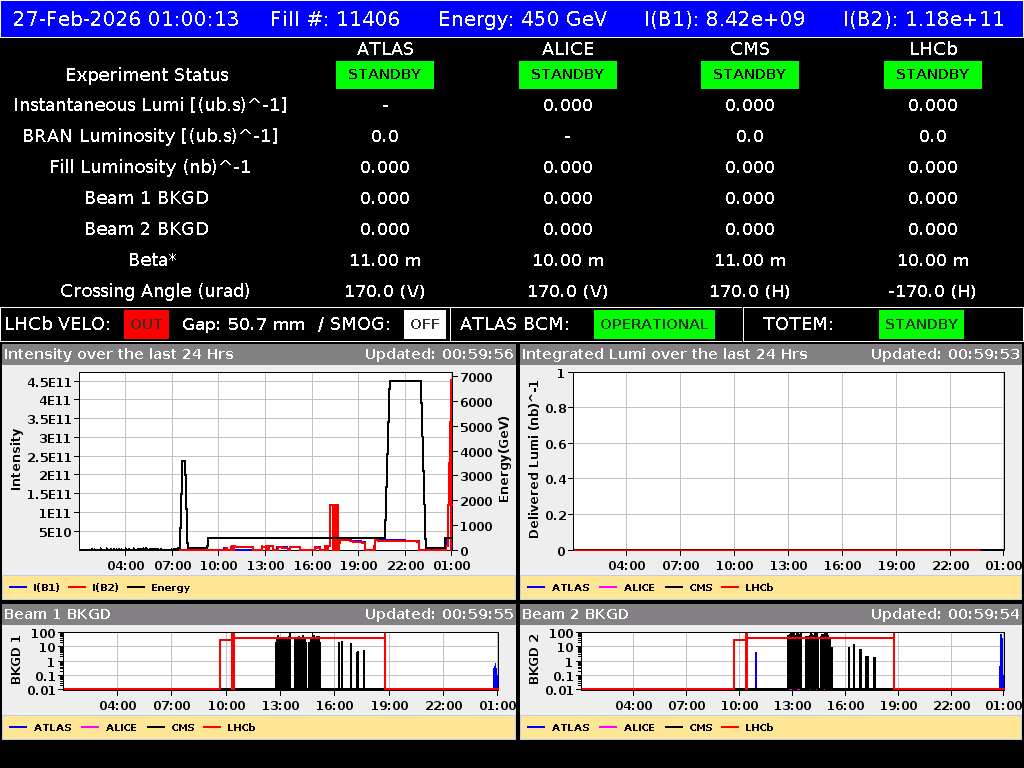This screenshot has height=768, width=1024.
Task: Click the TOTEM STANDBY indicator
Action: [919, 324]
